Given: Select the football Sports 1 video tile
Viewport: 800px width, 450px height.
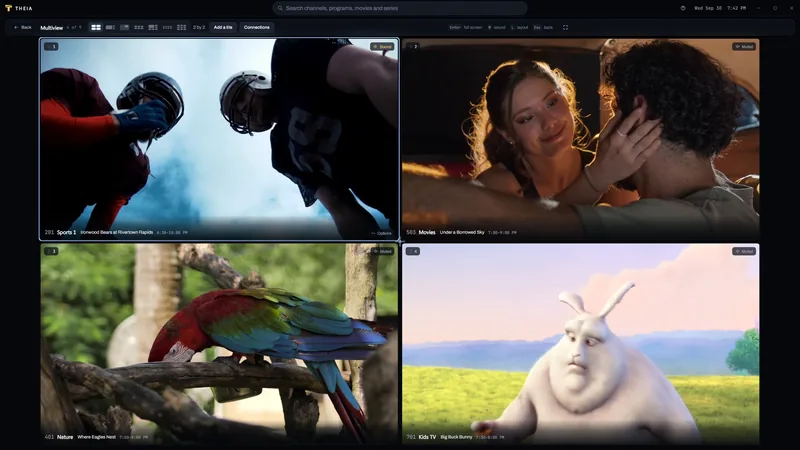Looking at the screenshot, I should (219, 139).
